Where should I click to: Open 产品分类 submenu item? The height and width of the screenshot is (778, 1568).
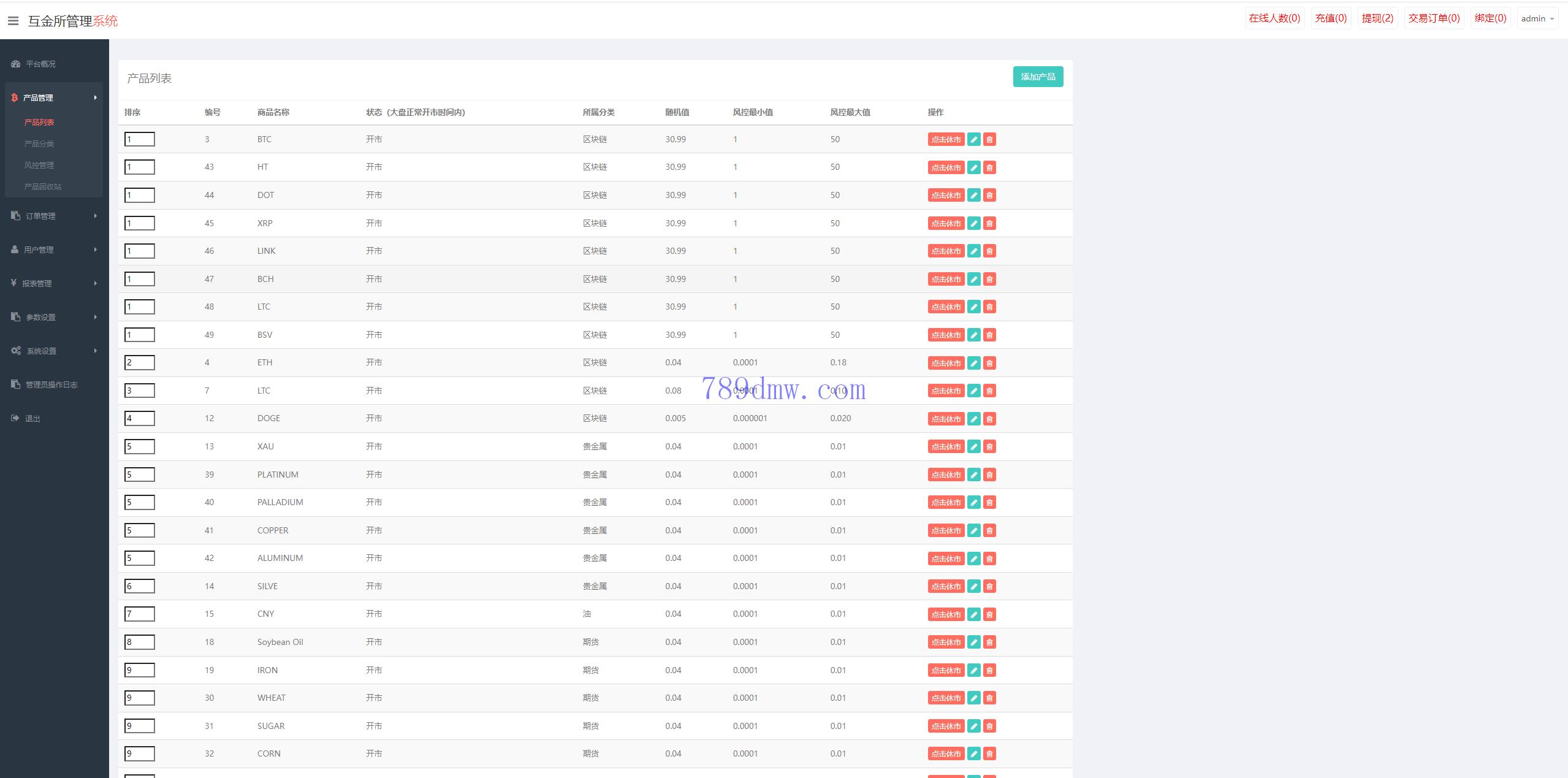[39, 143]
